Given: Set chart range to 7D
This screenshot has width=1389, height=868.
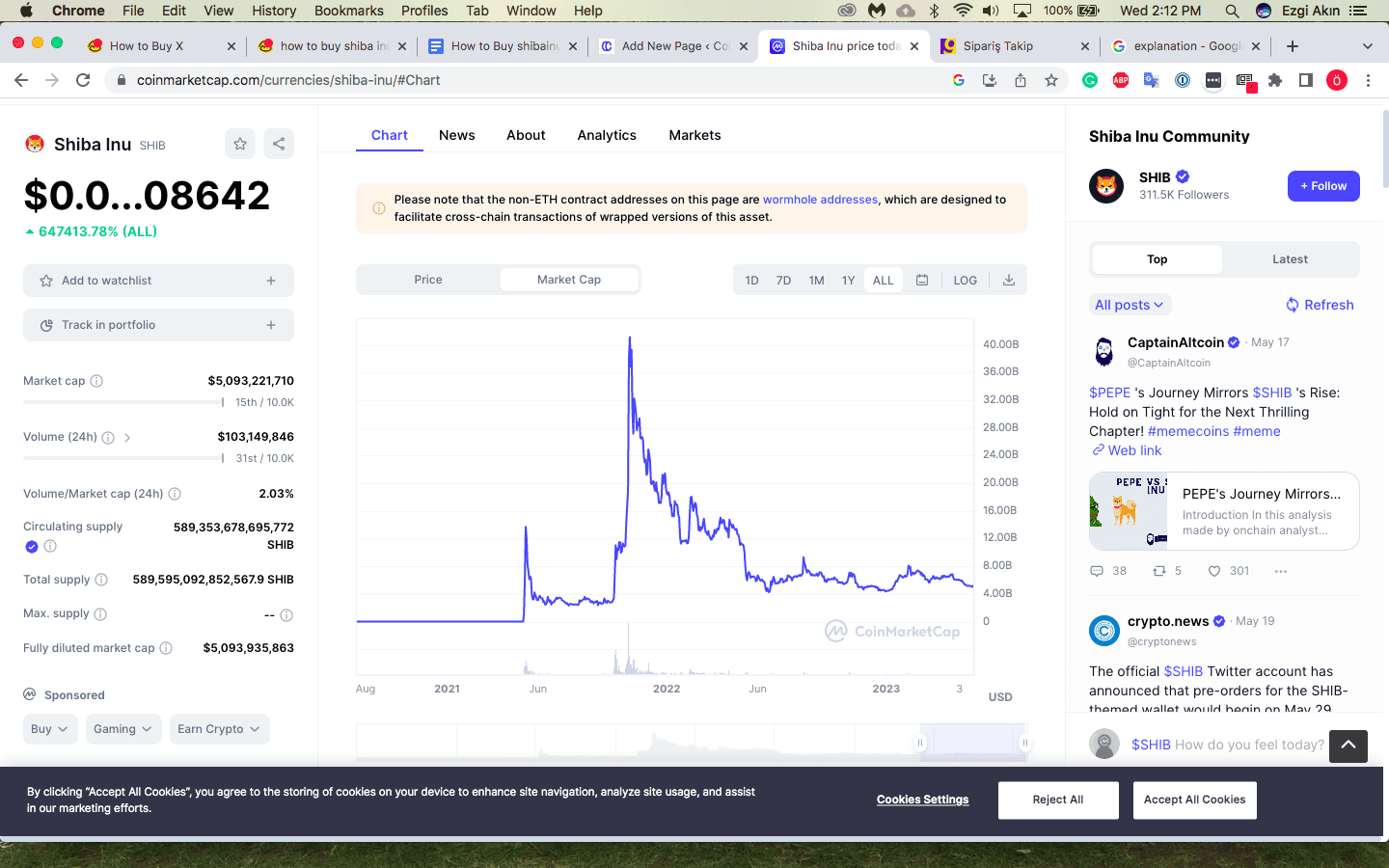Looking at the screenshot, I should (784, 280).
